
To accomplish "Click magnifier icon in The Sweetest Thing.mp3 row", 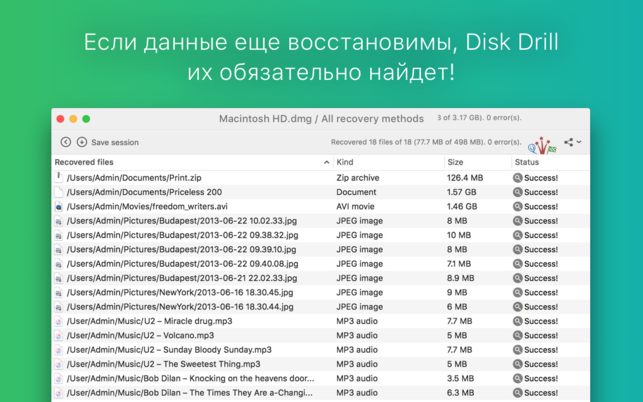I will click(518, 364).
